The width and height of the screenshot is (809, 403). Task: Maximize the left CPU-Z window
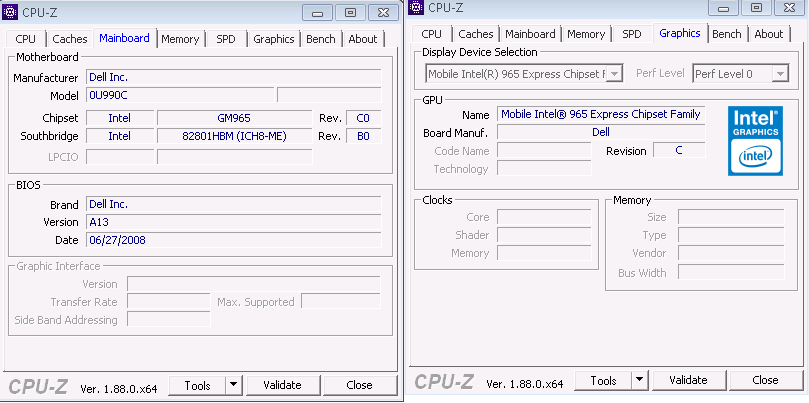coord(350,13)
